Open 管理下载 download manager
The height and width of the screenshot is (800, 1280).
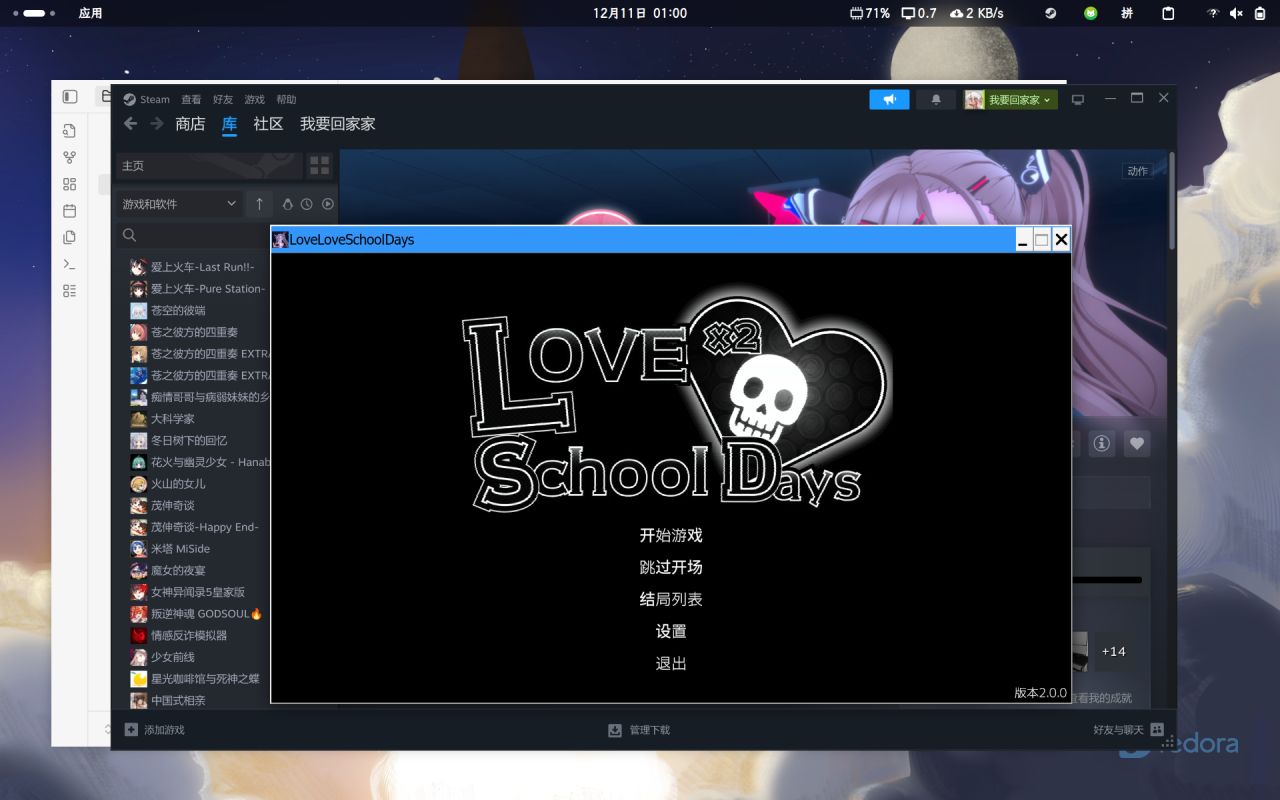639,730
